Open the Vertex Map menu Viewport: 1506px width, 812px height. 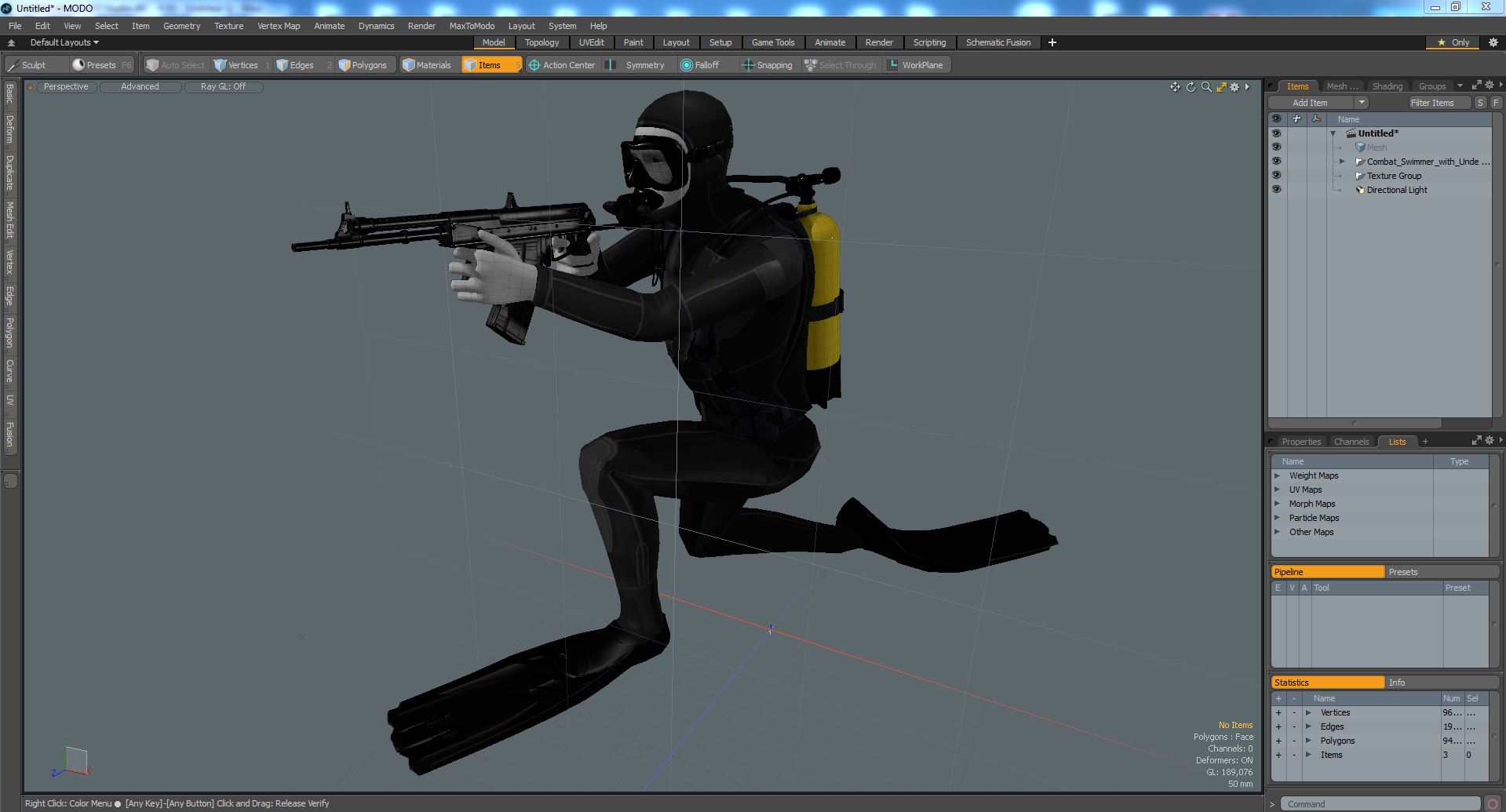279,26
